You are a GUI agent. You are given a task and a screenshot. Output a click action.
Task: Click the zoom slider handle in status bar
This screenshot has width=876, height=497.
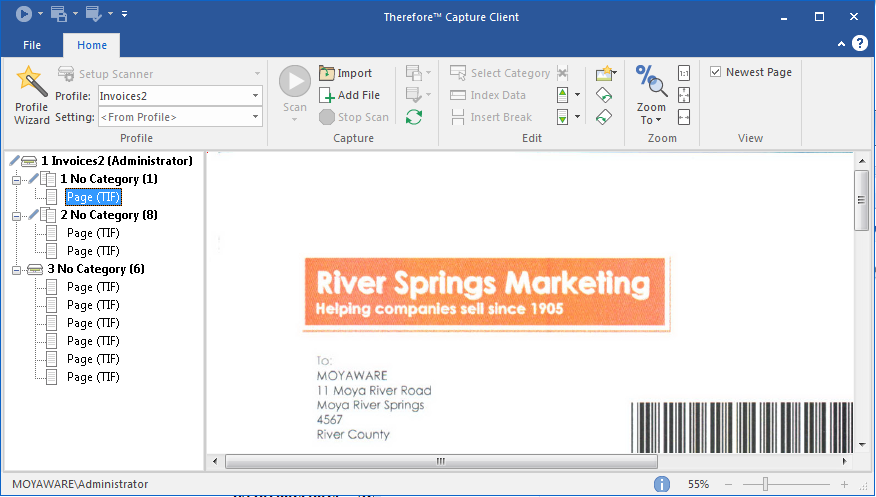point(765,484)
